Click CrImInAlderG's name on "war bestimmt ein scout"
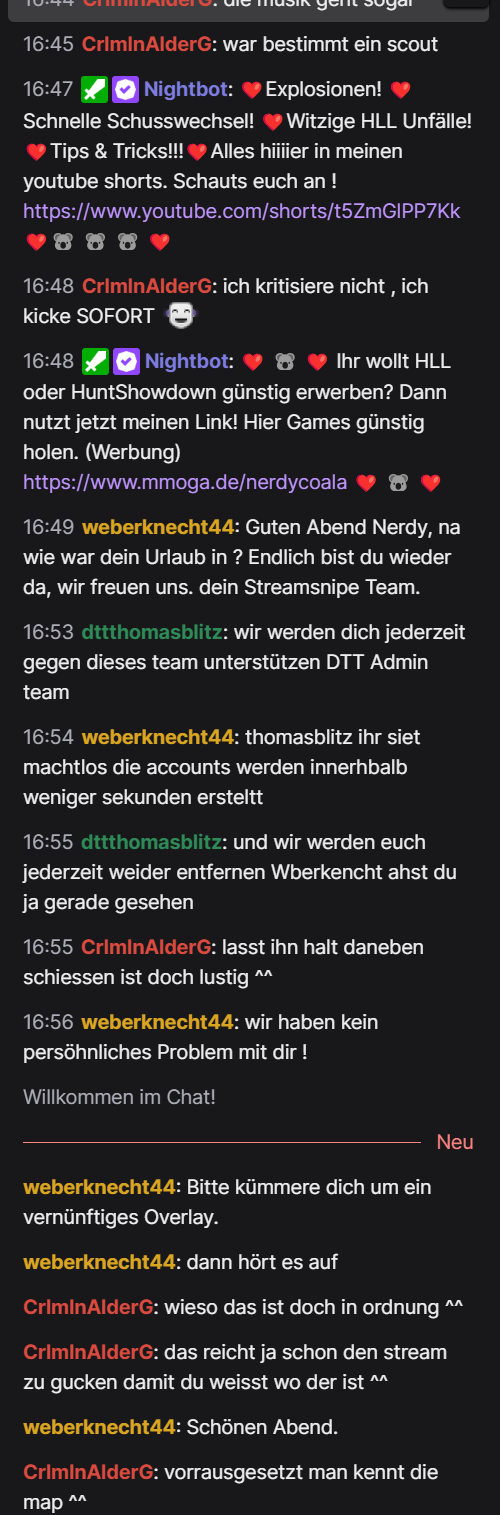Screen dimensions: 500x1515 [147, 45]
